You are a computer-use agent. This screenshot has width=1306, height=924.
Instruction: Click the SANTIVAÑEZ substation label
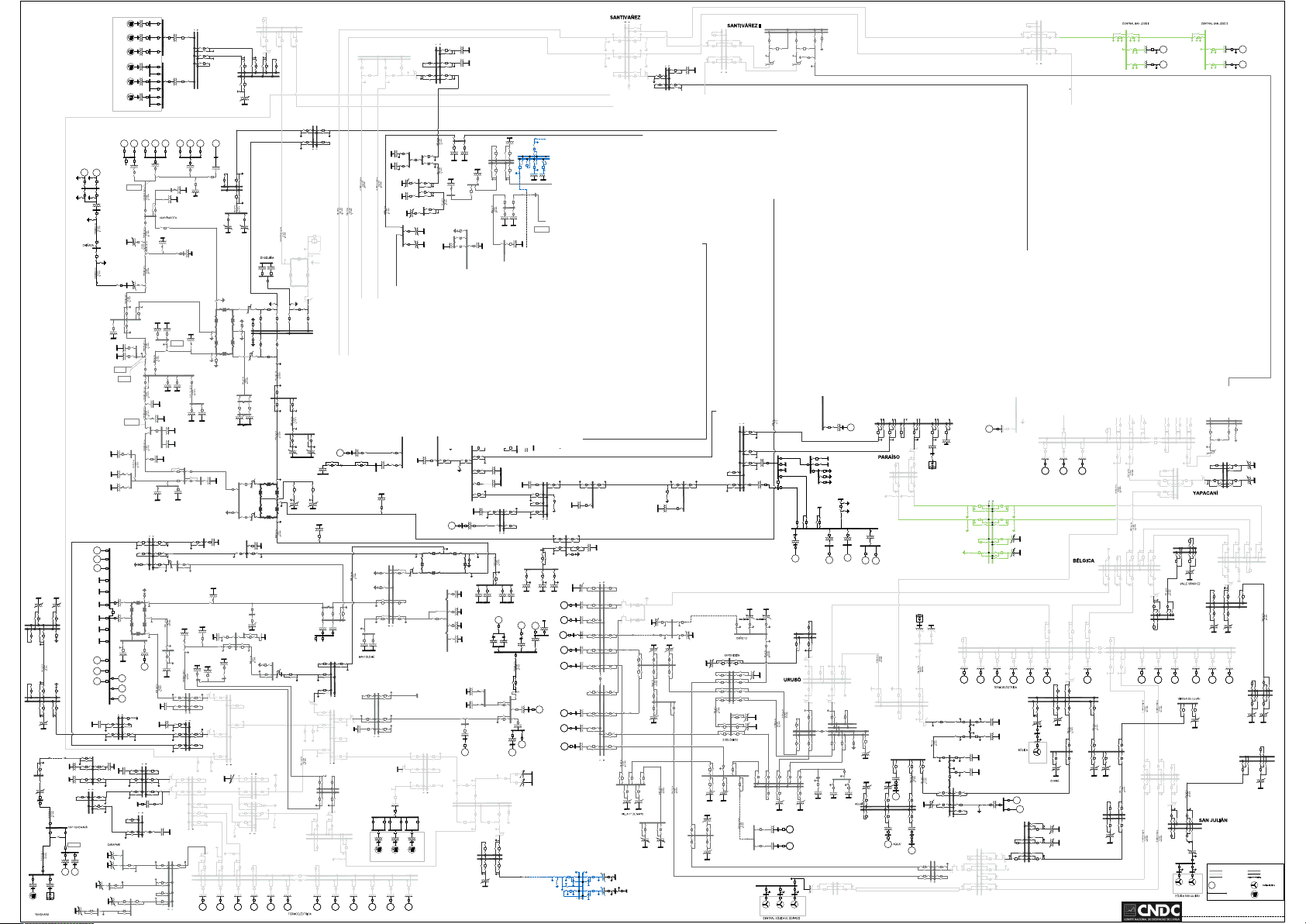(x=625, y=17)
